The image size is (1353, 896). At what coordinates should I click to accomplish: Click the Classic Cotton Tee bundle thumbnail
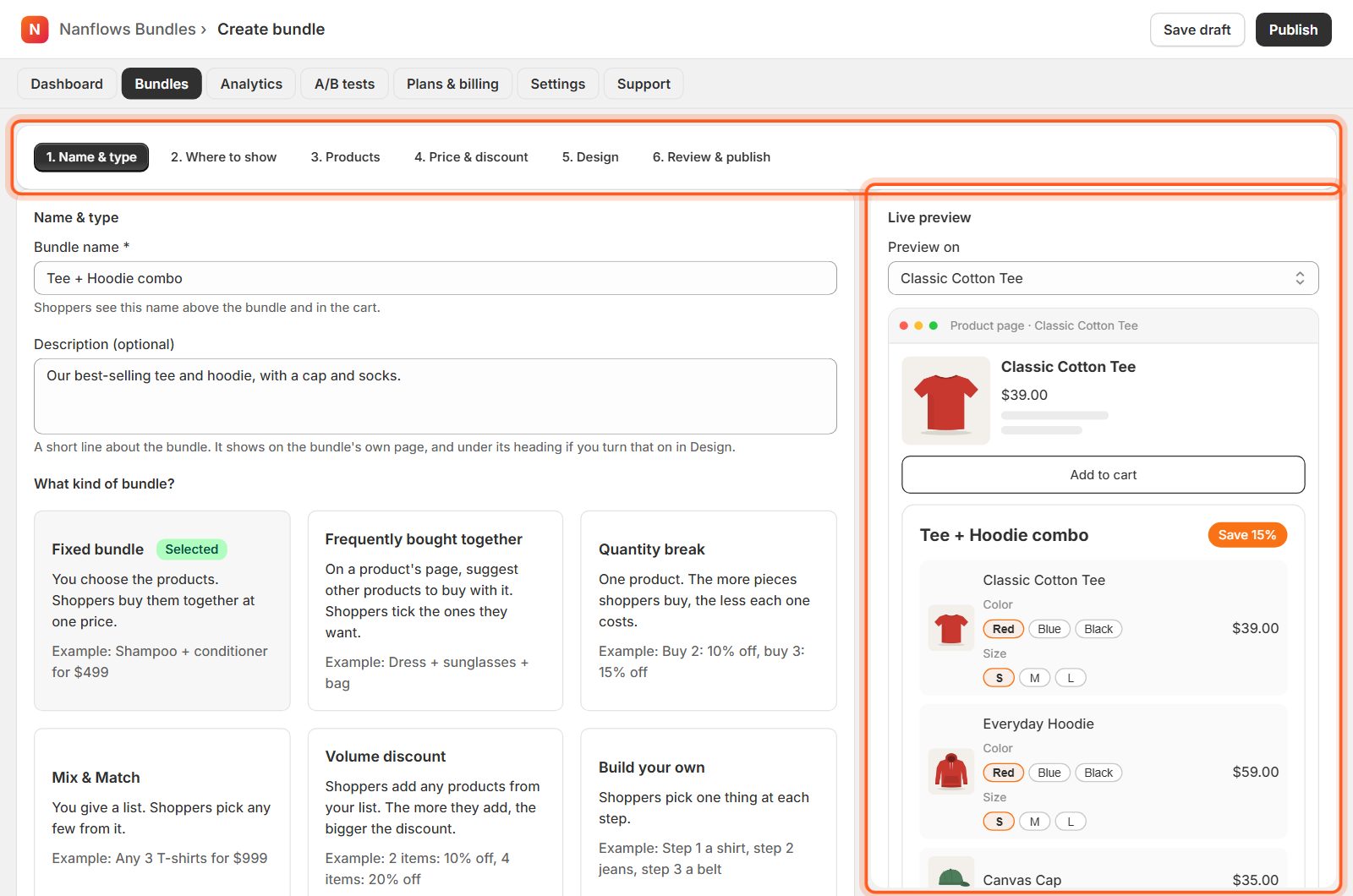pyautogui.click(x=951, y=628)
